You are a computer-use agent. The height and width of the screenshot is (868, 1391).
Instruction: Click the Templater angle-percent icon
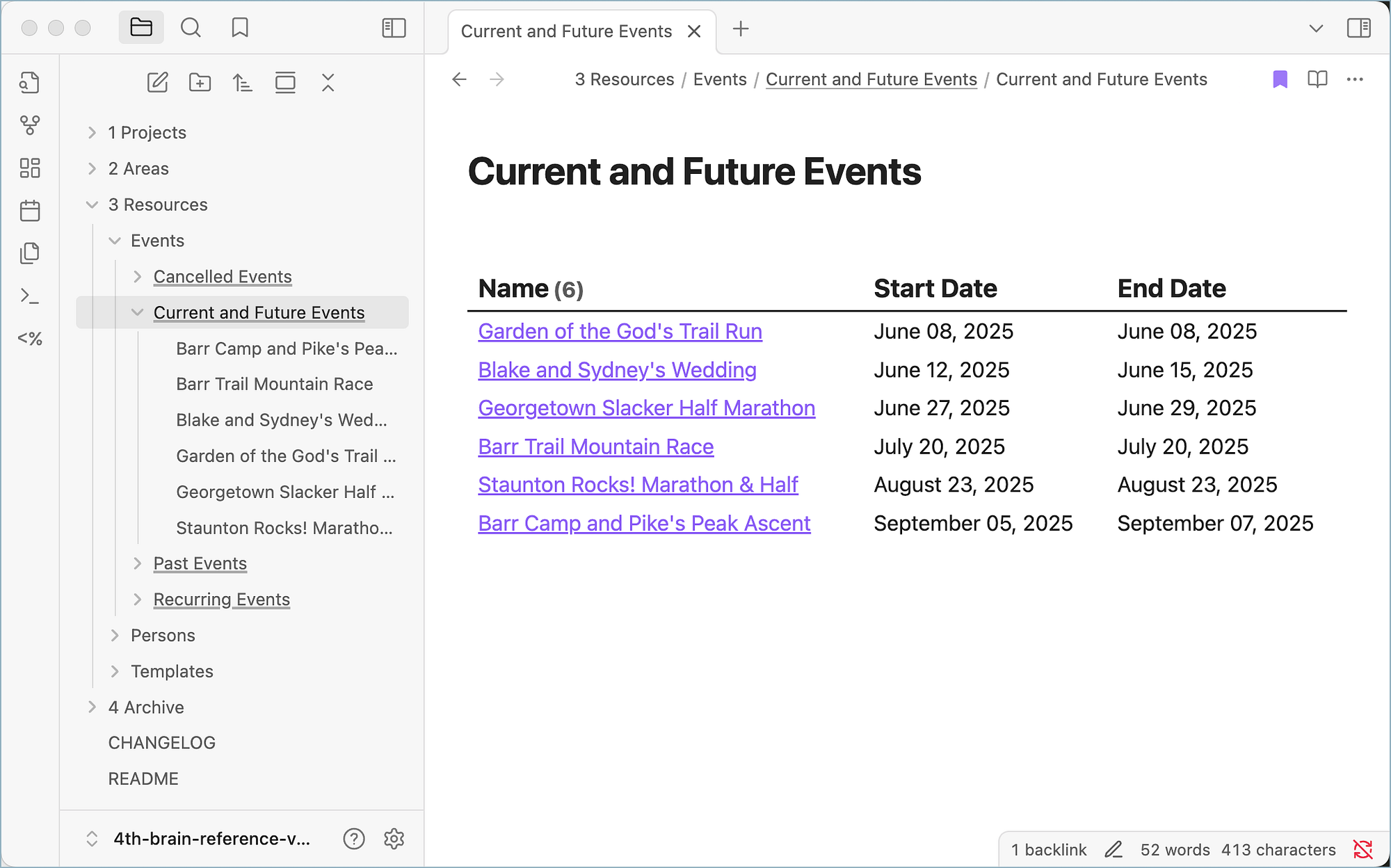click(x=30, y=339)
